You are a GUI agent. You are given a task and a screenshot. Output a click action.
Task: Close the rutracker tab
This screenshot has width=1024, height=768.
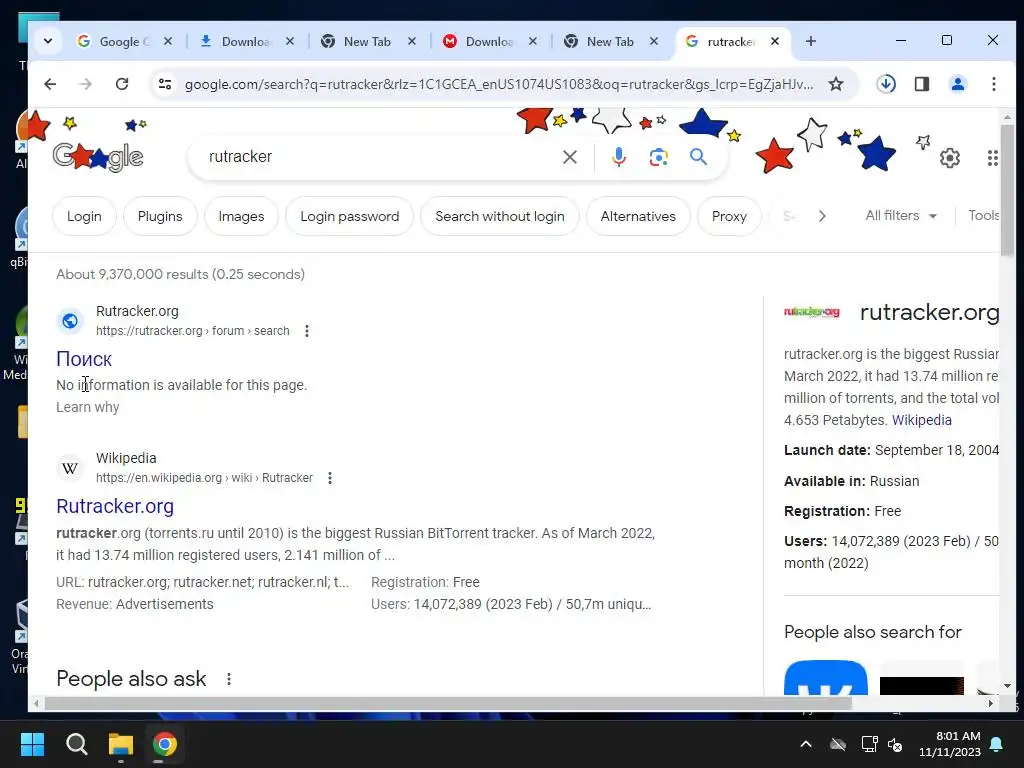[x=775, y=41]
